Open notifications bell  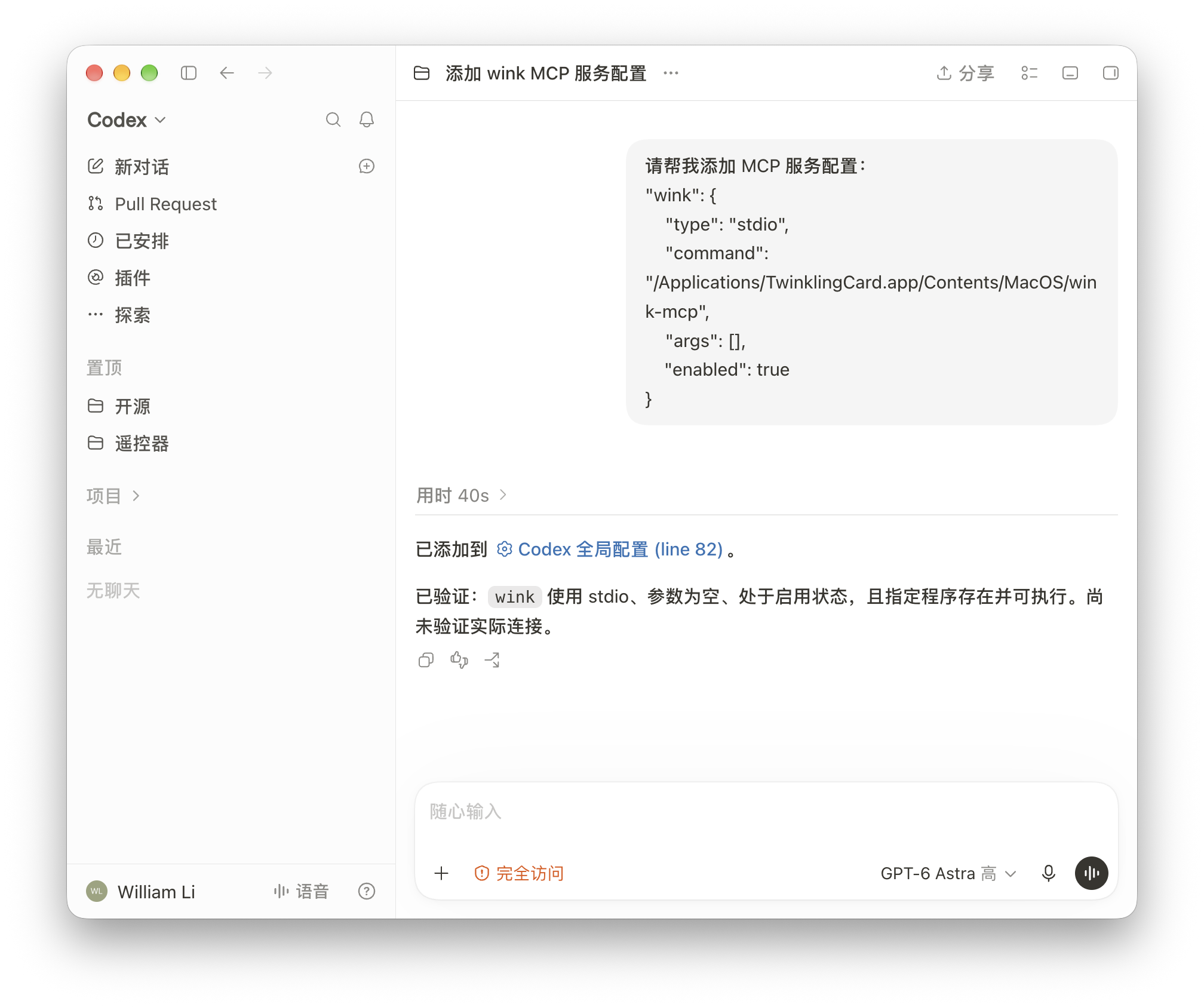tap(367, 119)
